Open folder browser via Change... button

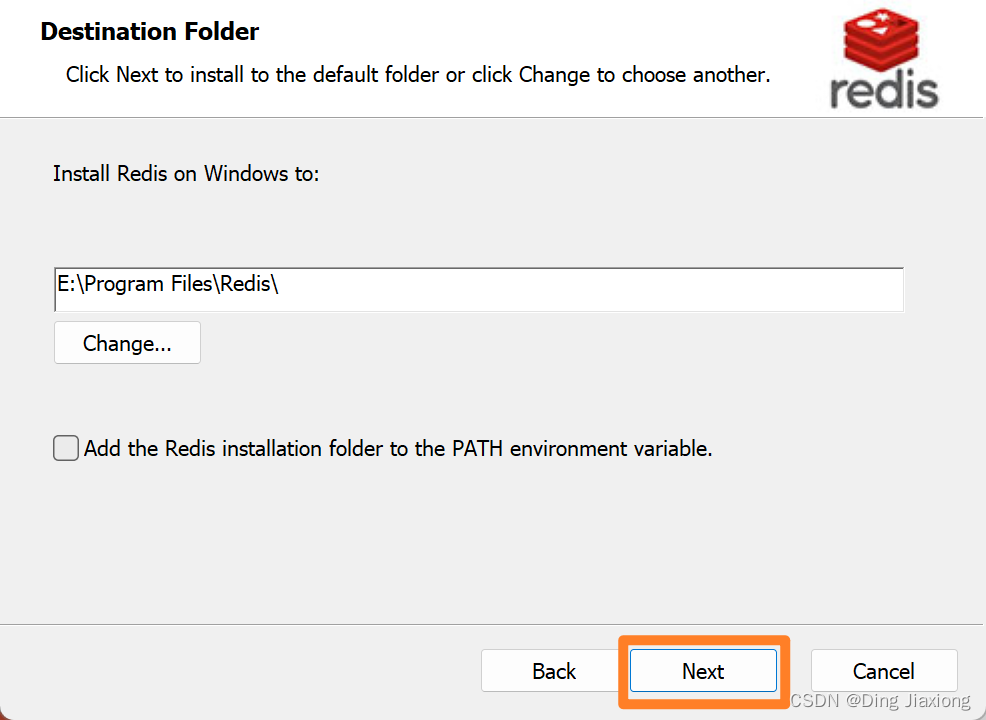point(127,343)
